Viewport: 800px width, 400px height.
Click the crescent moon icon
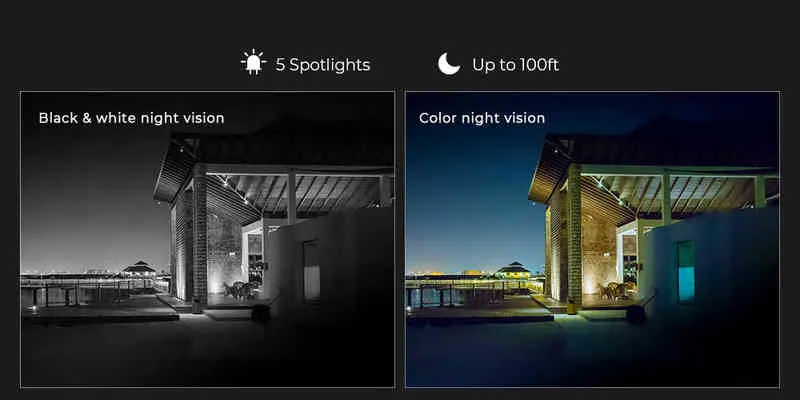click(448, 64)
